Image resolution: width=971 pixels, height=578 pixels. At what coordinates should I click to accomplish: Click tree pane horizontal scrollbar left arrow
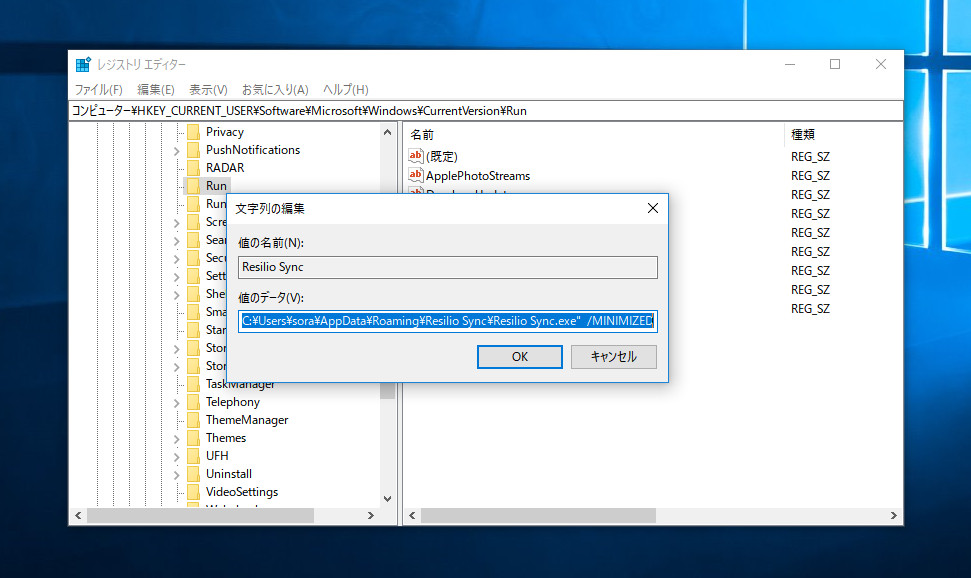click(x=78, y=515)
